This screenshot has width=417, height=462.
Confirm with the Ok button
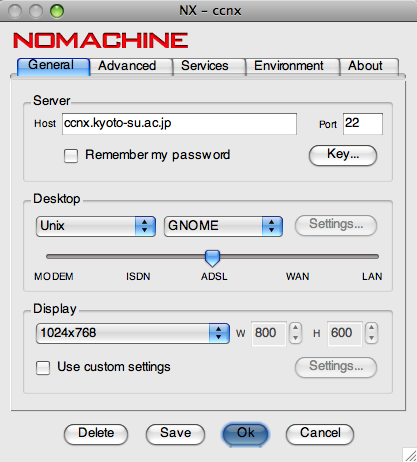[x=246, y=434]
